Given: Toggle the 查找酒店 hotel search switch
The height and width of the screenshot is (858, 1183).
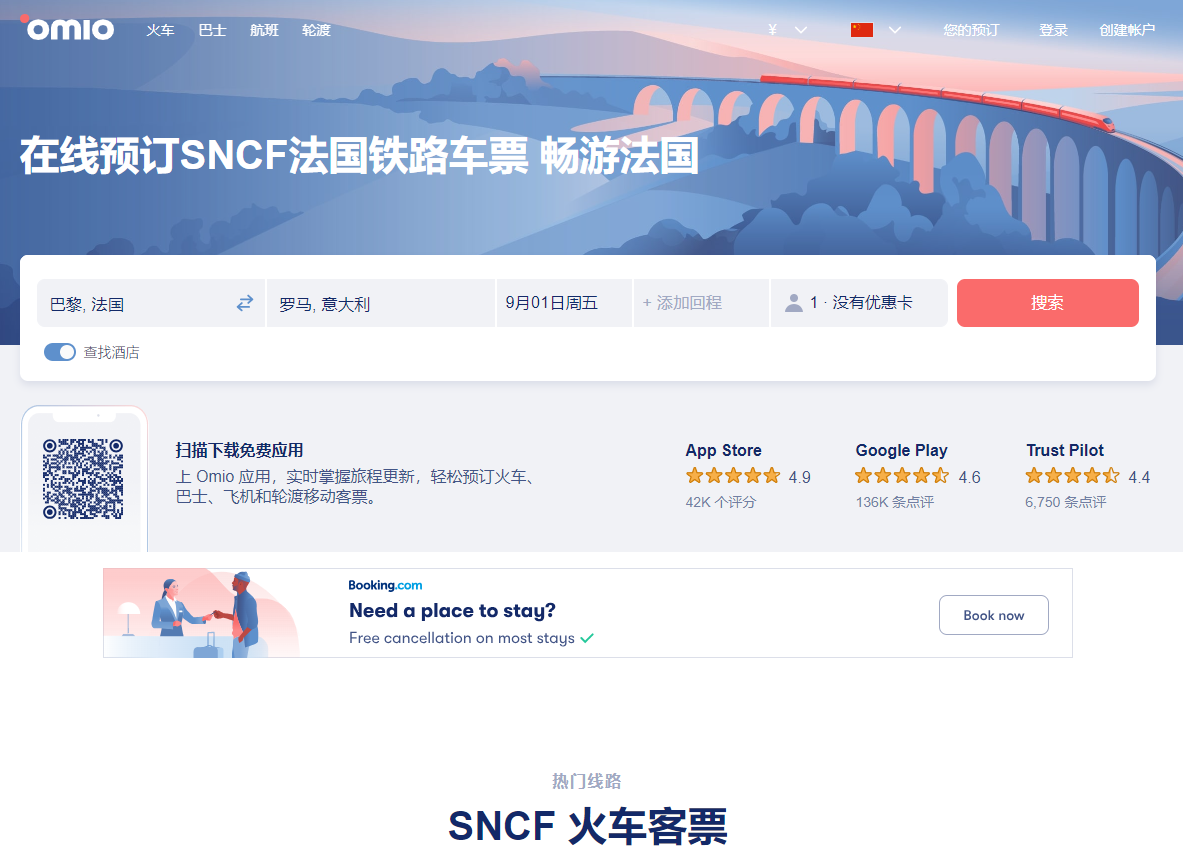Looking at the screenshot, I should [60, 352].
